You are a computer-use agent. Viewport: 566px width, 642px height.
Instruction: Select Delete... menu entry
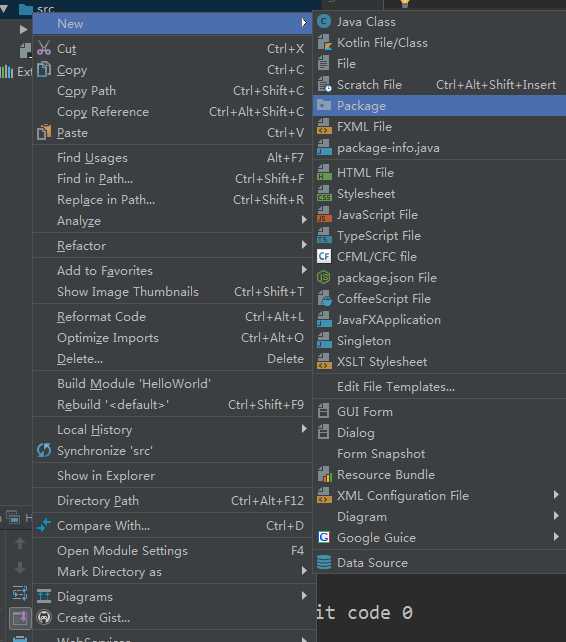[x=172, y=359]
